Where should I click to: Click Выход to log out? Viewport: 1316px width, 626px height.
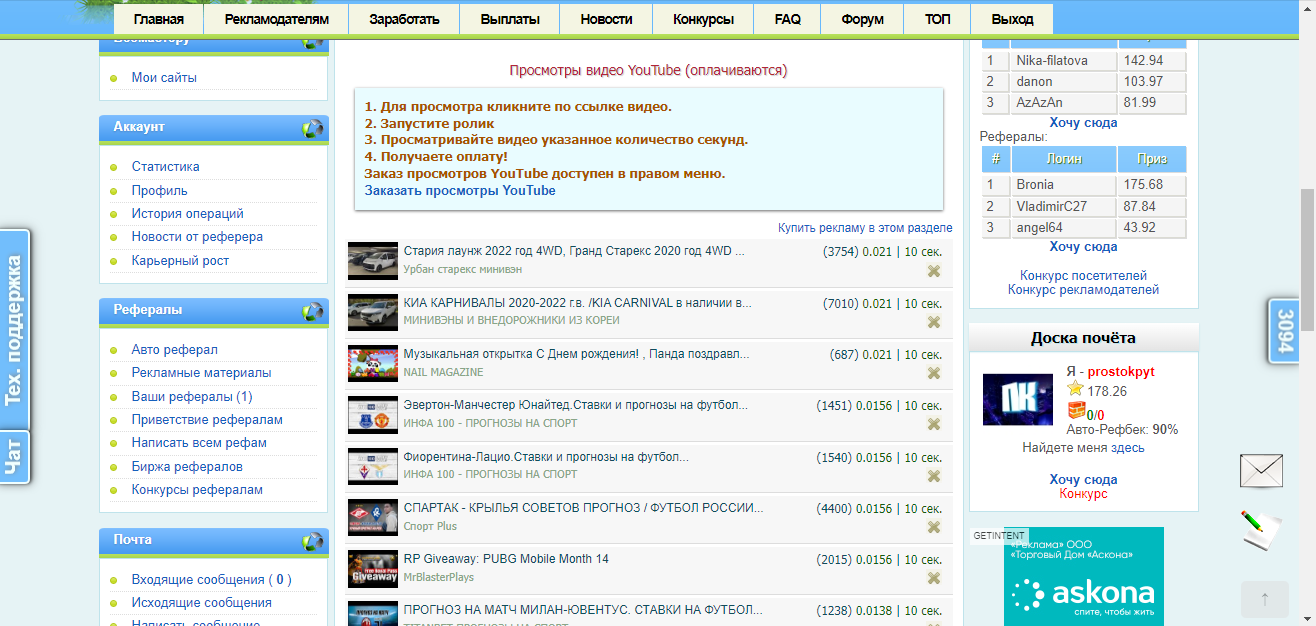click(x=1012, y=19)
